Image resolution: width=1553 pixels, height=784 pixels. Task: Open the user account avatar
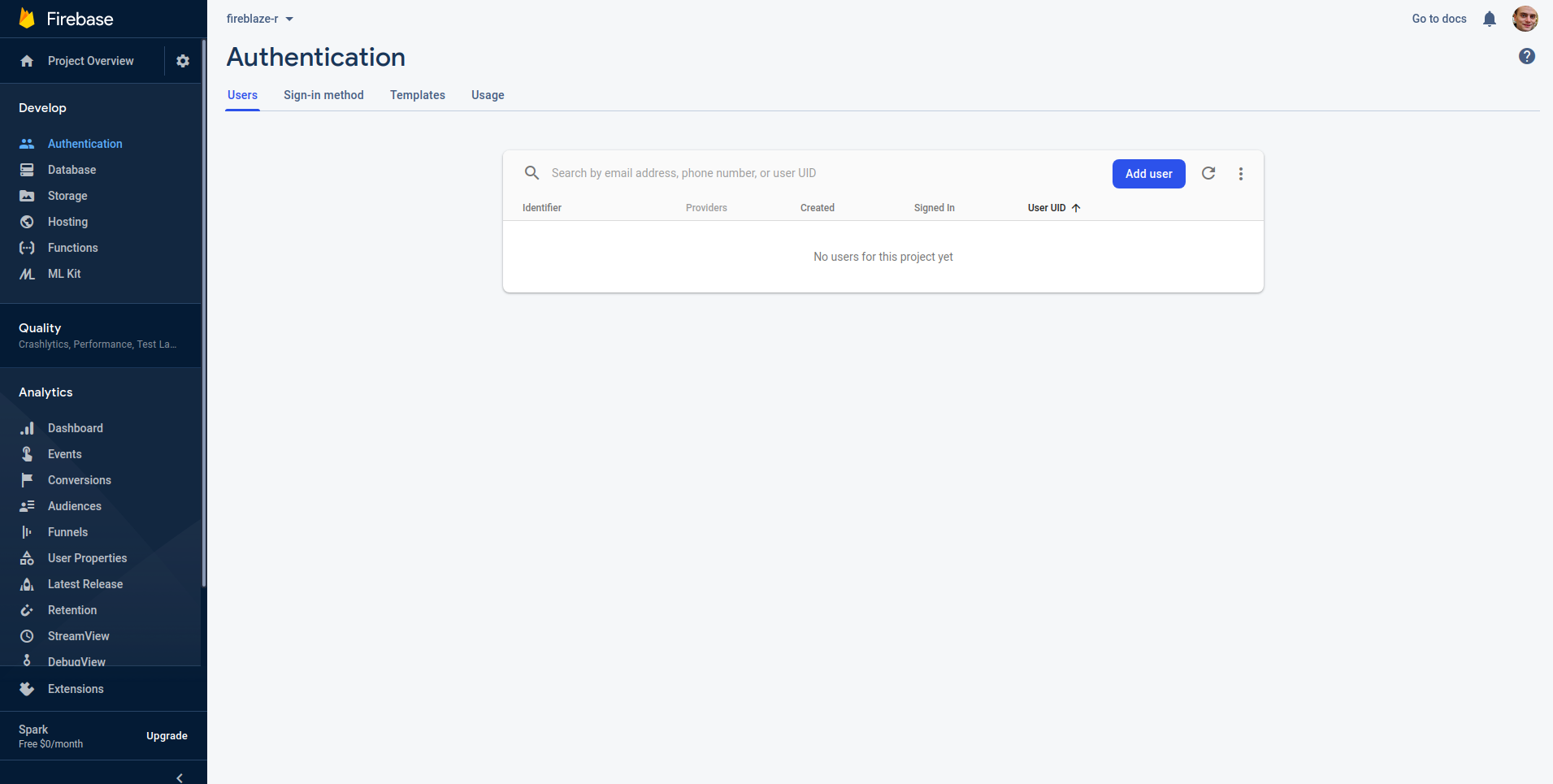click(x=1525, y=19)
